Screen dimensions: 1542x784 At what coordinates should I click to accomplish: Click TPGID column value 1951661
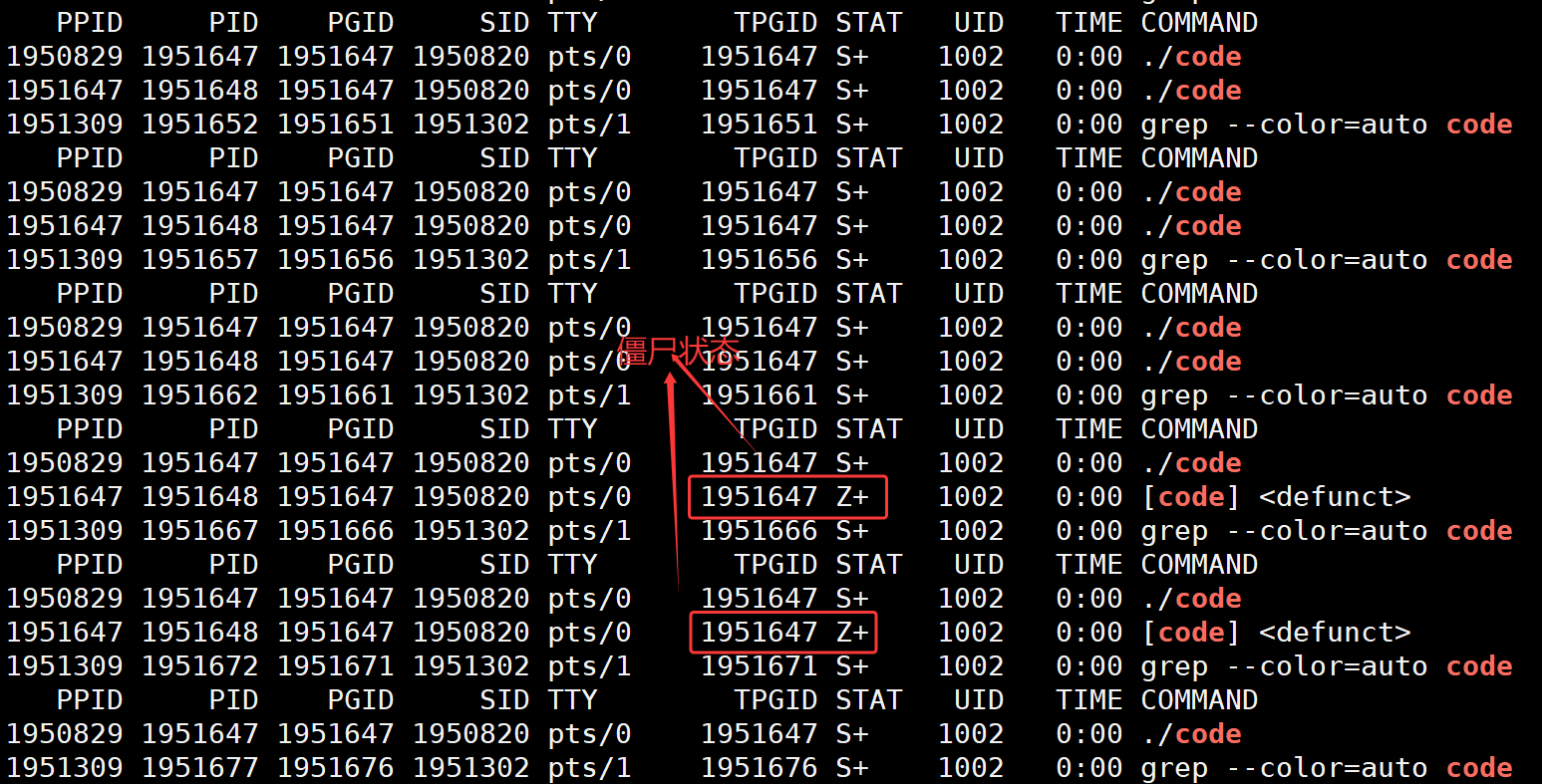click(x=759, y=395)
